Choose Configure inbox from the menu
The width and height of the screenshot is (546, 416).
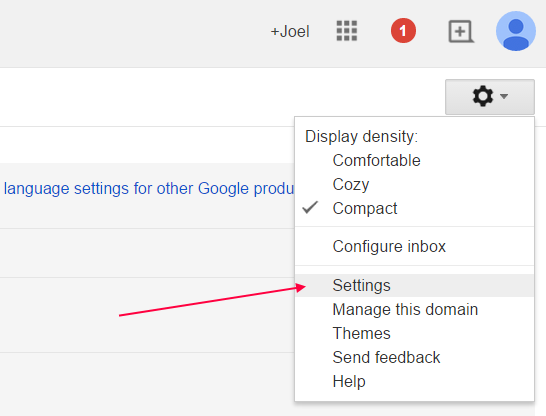tap(389, 246)
